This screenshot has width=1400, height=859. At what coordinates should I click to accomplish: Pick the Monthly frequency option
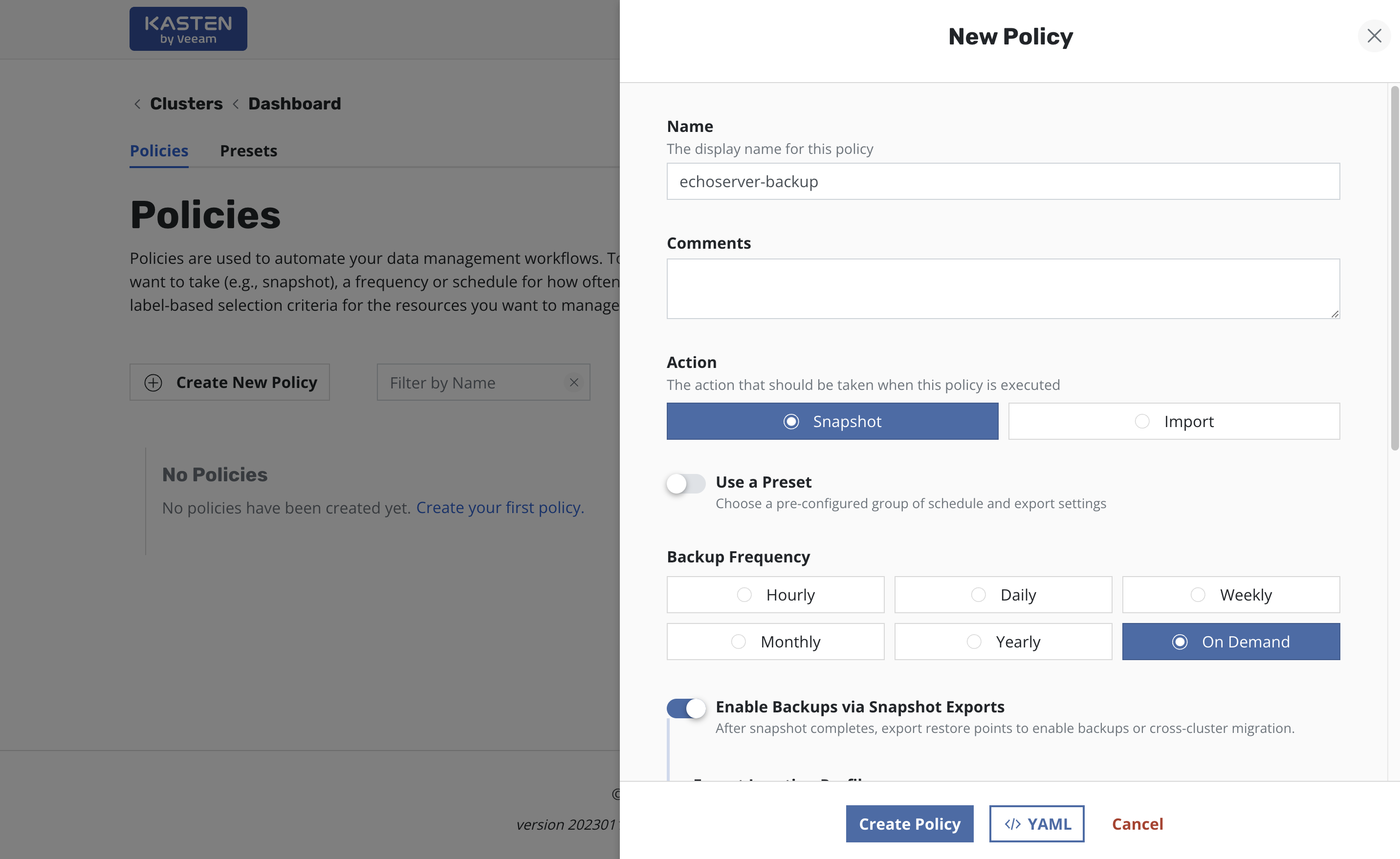tap(775, 642)
